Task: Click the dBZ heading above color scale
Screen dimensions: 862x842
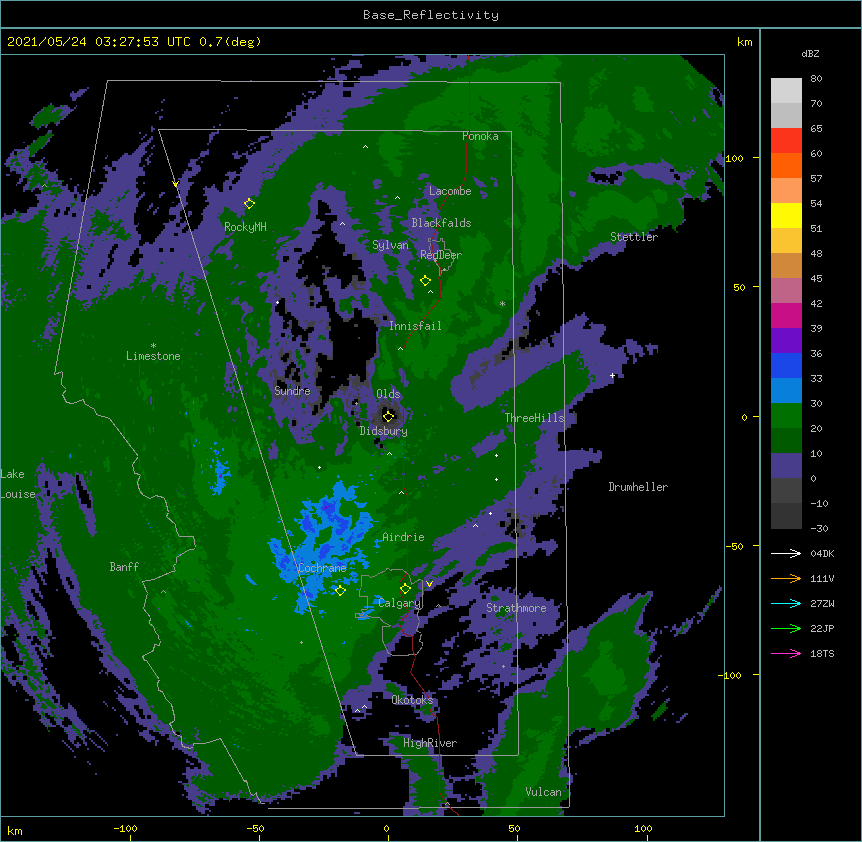Action: pyautogui.click(x=810, y=53)
